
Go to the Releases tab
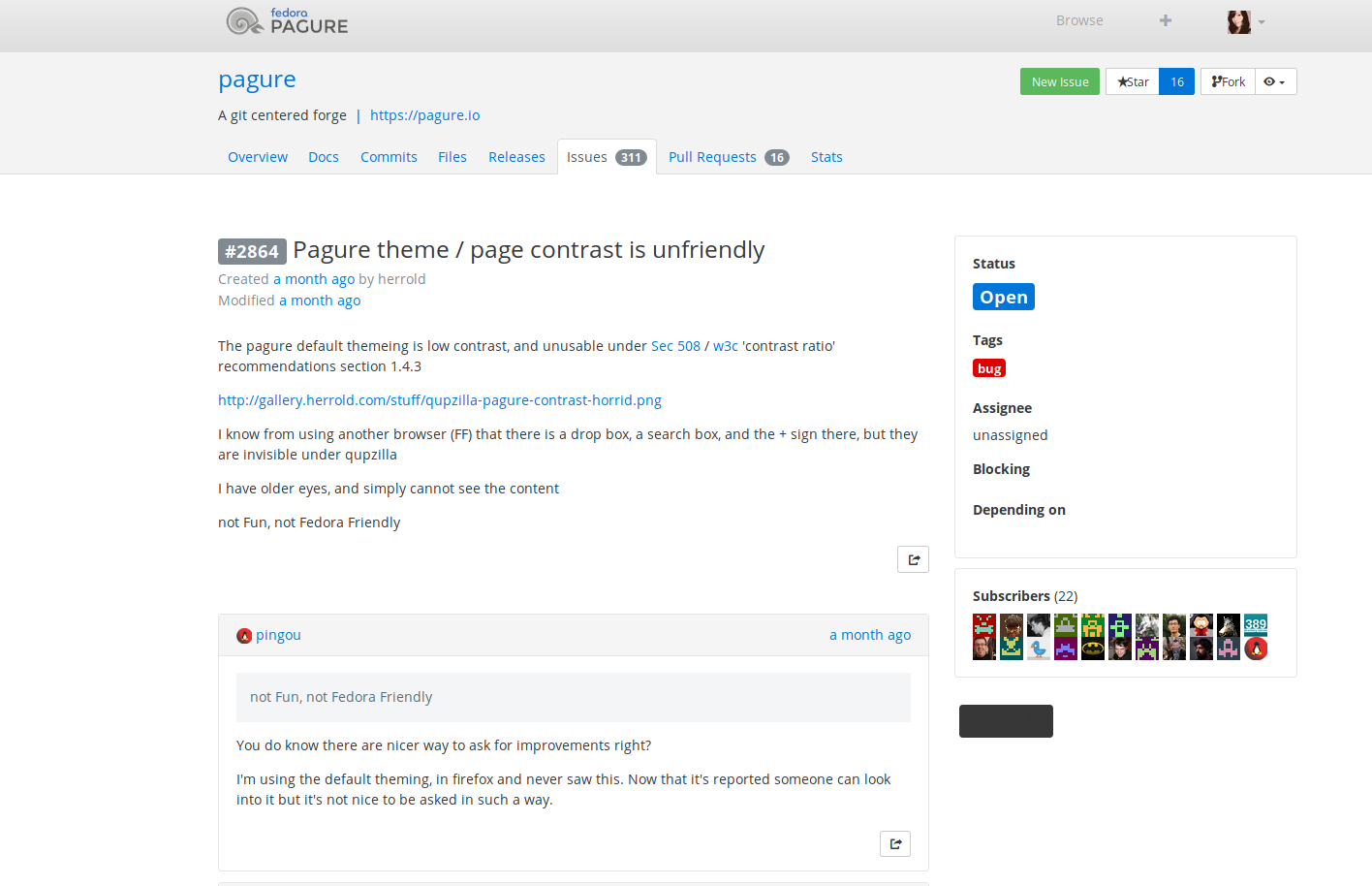(516, 157)
